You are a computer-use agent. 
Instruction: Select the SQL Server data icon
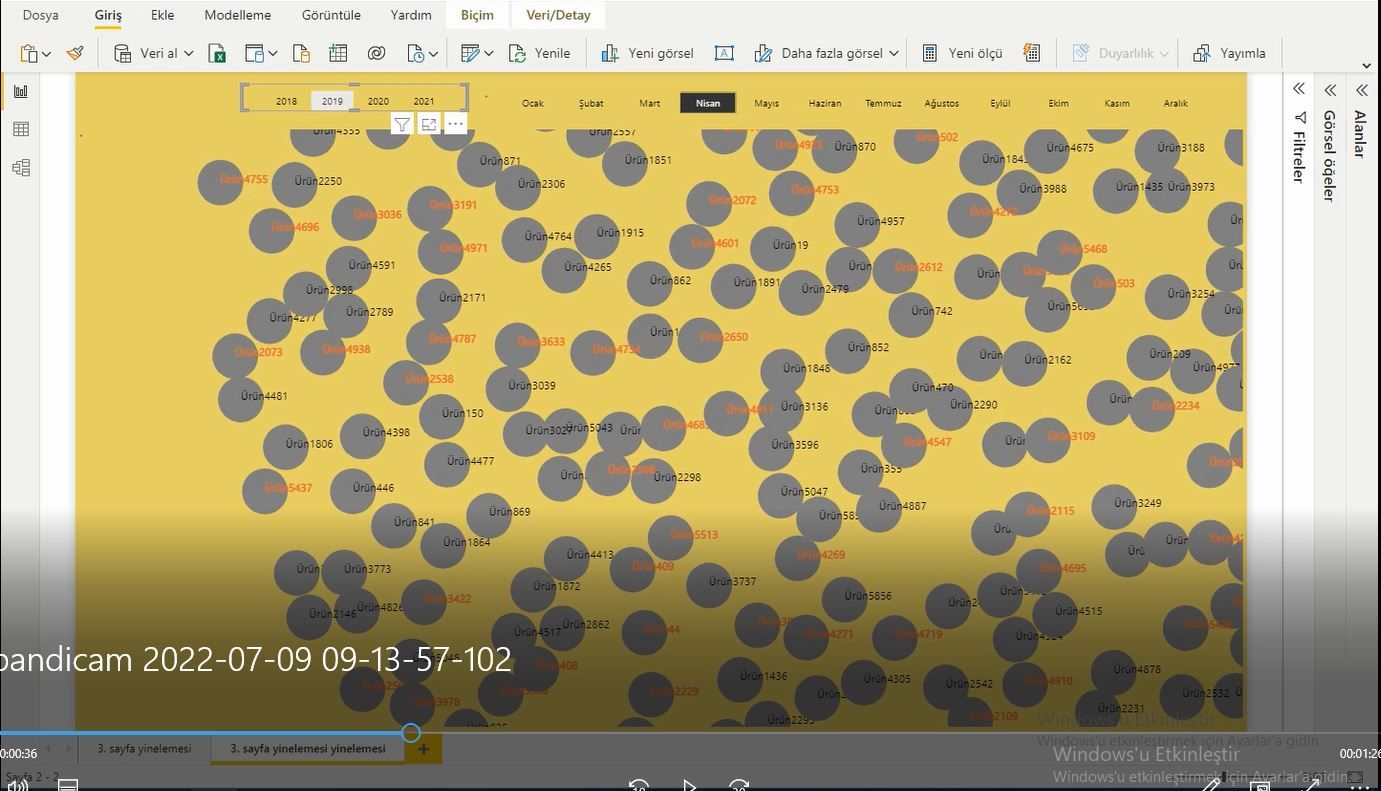(x=301, y=53)
